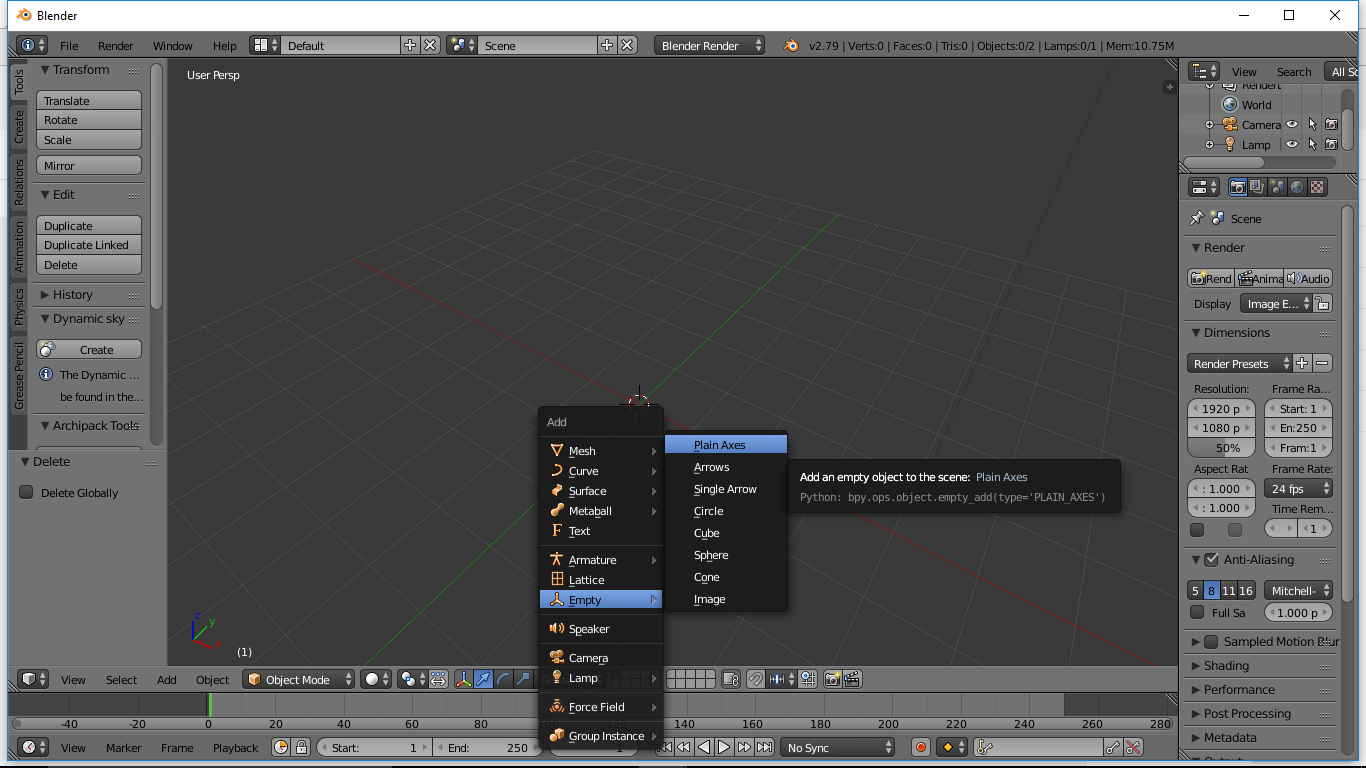Image resolution: width=1366 pixels, height=768 pixels.
Task: Open the Render properties tab (camera icon)
Action: tap(1238, 186)
